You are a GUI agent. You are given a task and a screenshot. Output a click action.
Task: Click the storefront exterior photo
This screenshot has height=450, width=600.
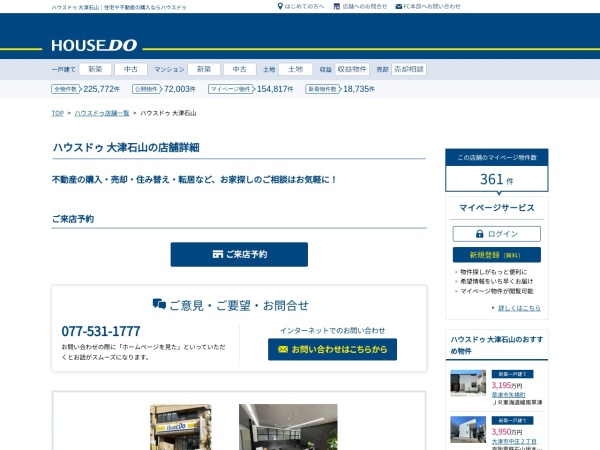(181, 427)
